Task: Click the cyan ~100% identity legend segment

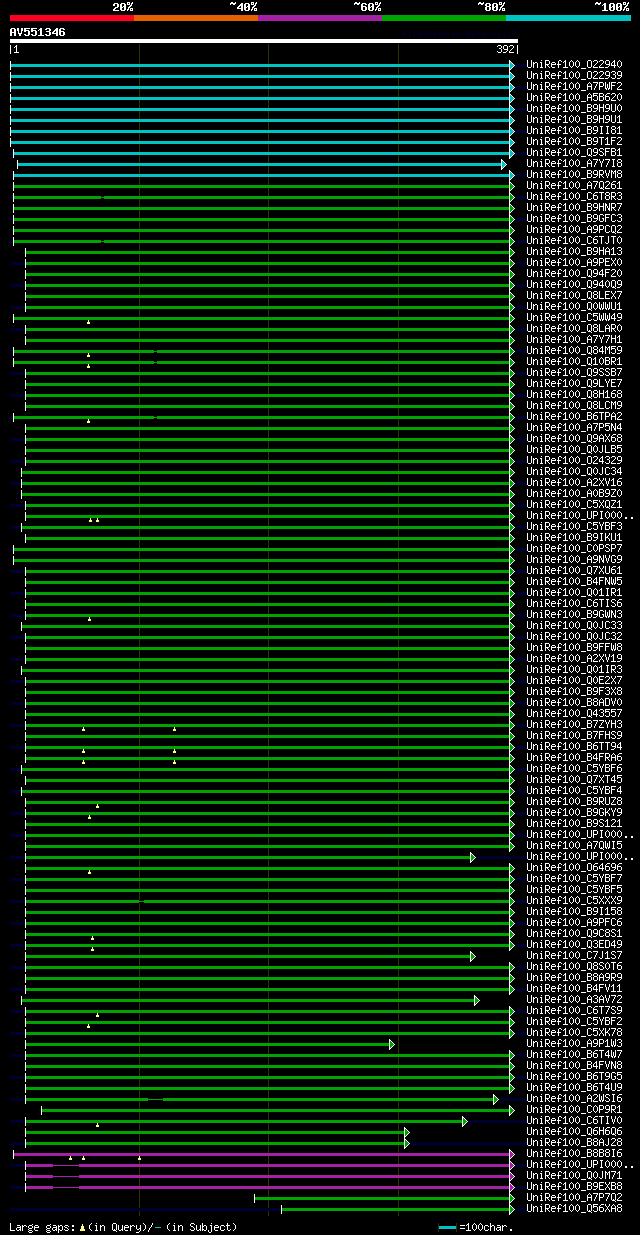Action: 568,17
